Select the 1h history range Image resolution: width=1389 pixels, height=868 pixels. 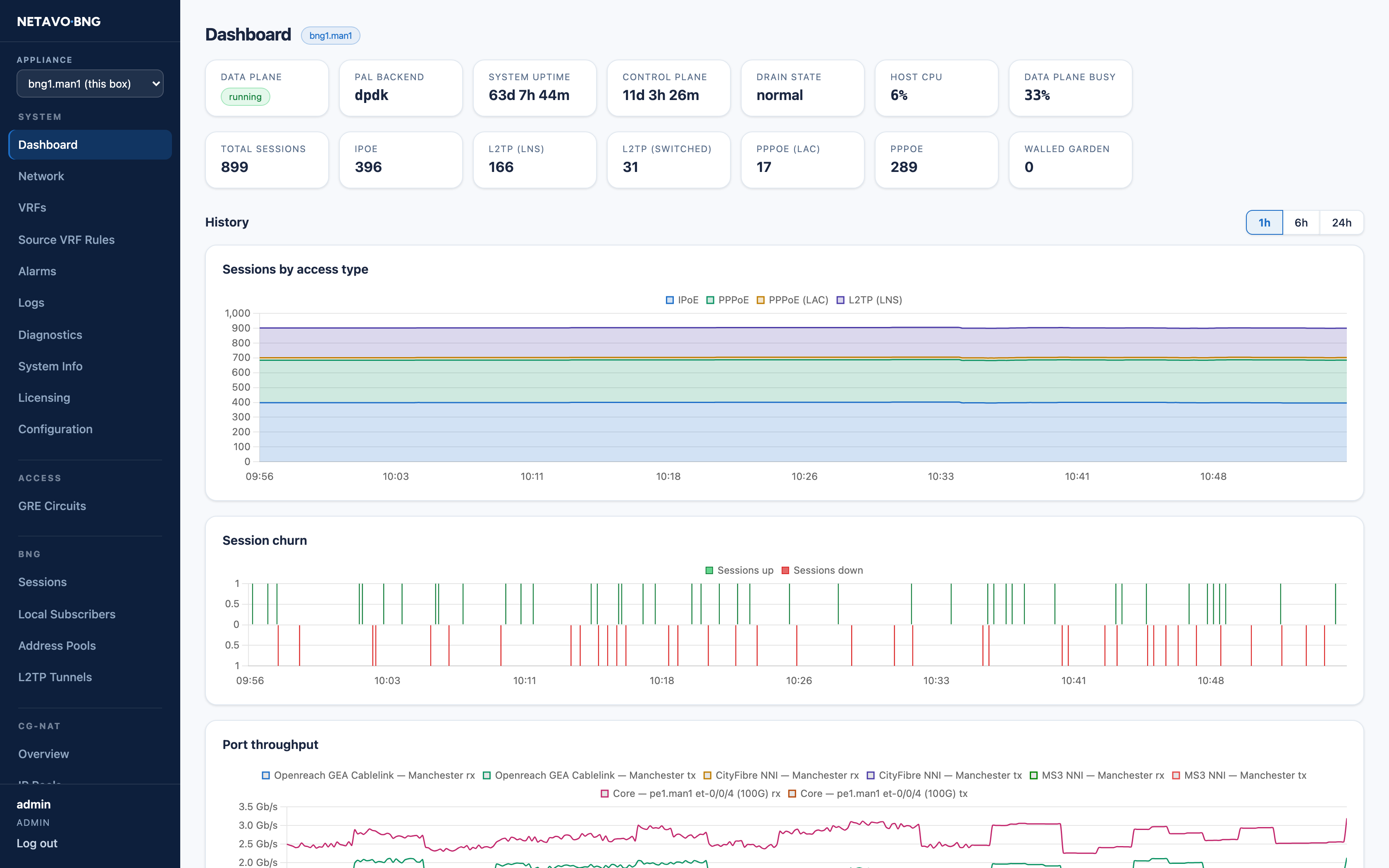1265,223
